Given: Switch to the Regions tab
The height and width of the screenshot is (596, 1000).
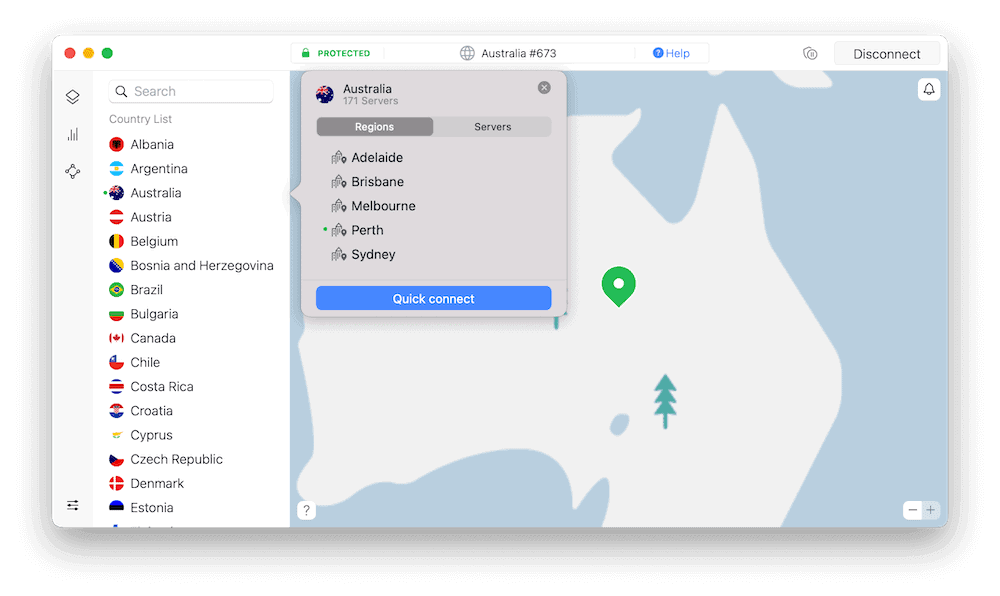Looking at the screenshot, I should coord(374,127).
